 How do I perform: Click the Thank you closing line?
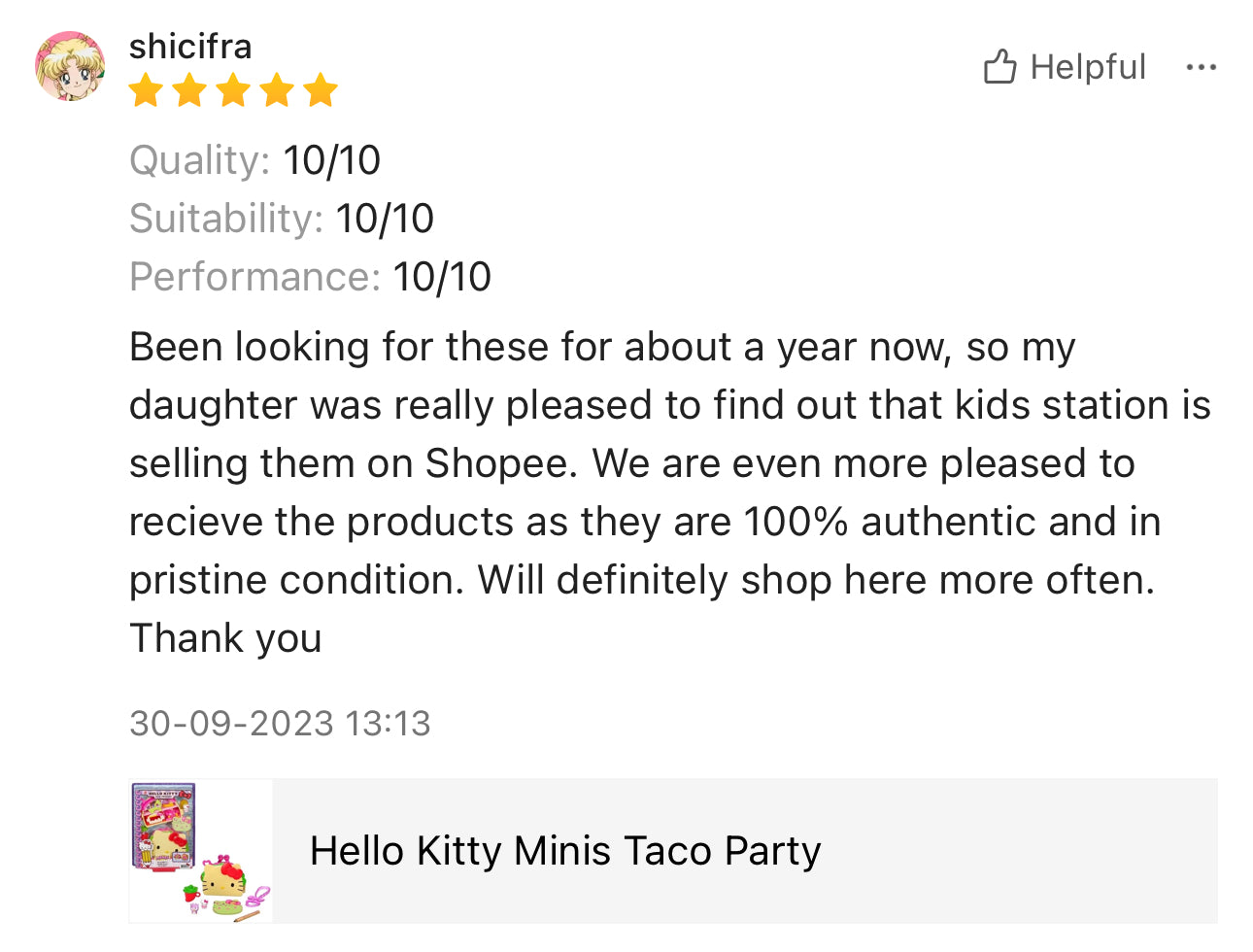225,638
